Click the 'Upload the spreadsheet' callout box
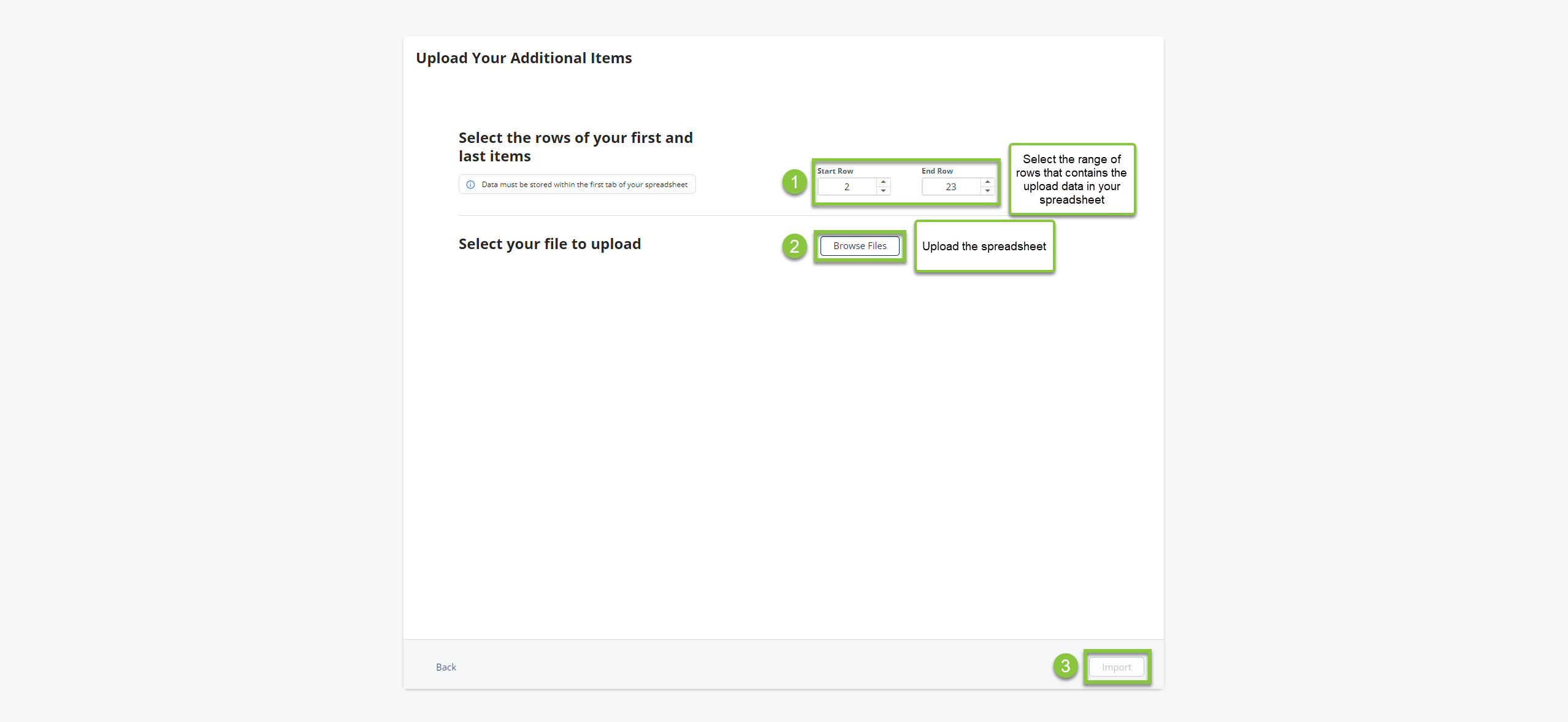The height and width of the screenshot is (722, 1568). pyautogui.click(x=984, y=247)
